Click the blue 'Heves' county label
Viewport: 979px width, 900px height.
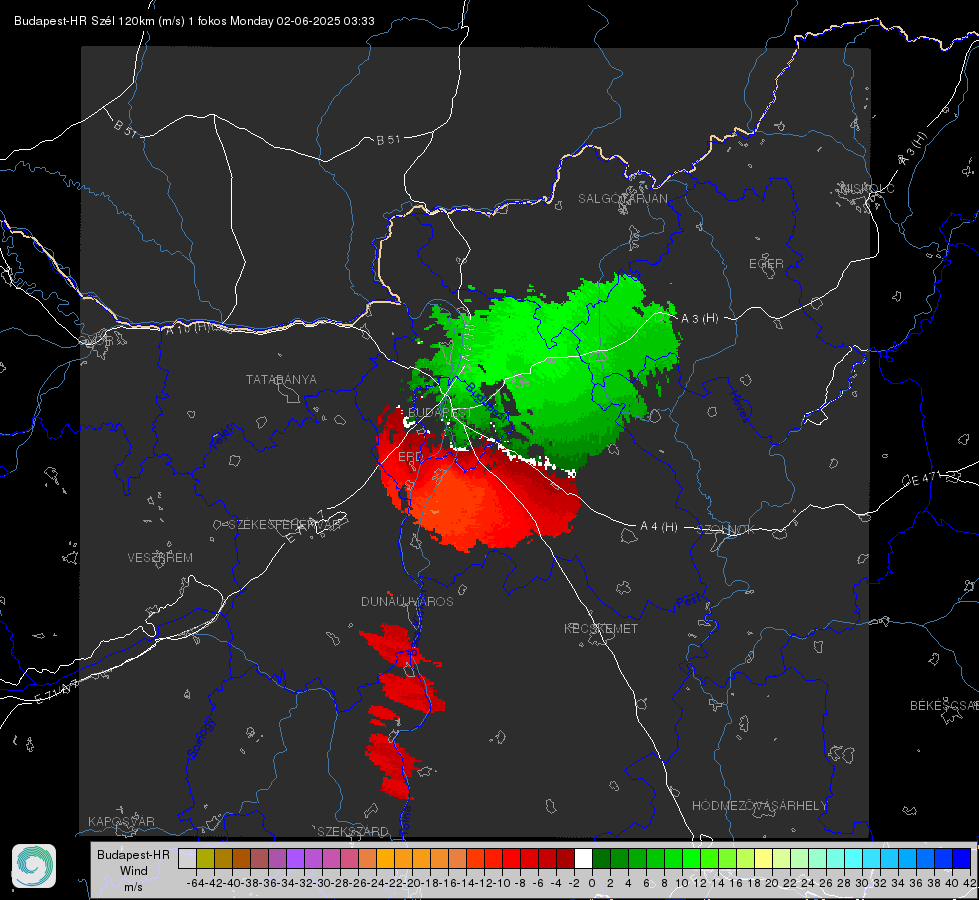pyautogui.click(x=739, y=406)
